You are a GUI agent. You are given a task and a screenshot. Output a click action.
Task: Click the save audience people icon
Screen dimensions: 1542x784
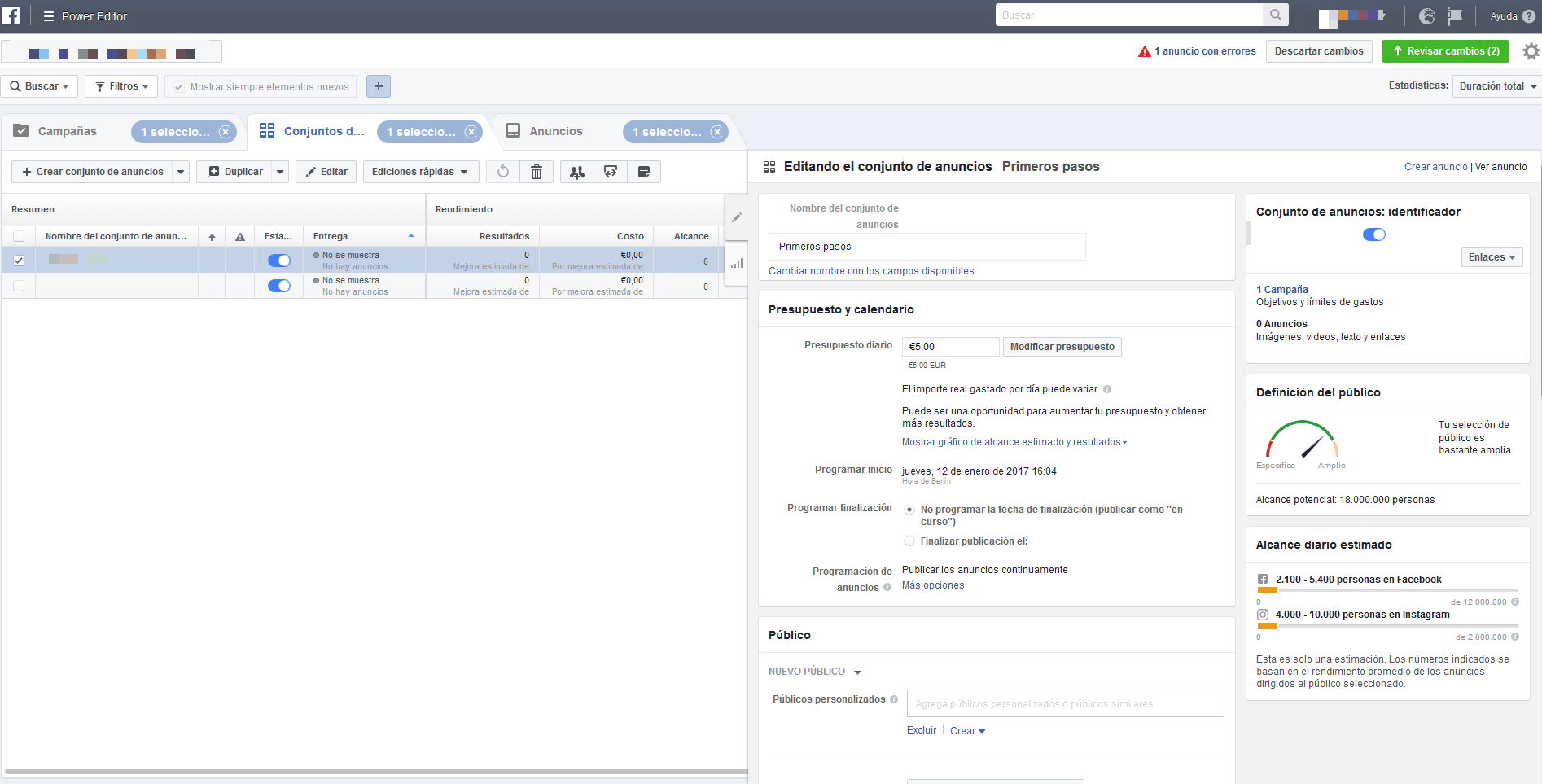pos(577,172)
